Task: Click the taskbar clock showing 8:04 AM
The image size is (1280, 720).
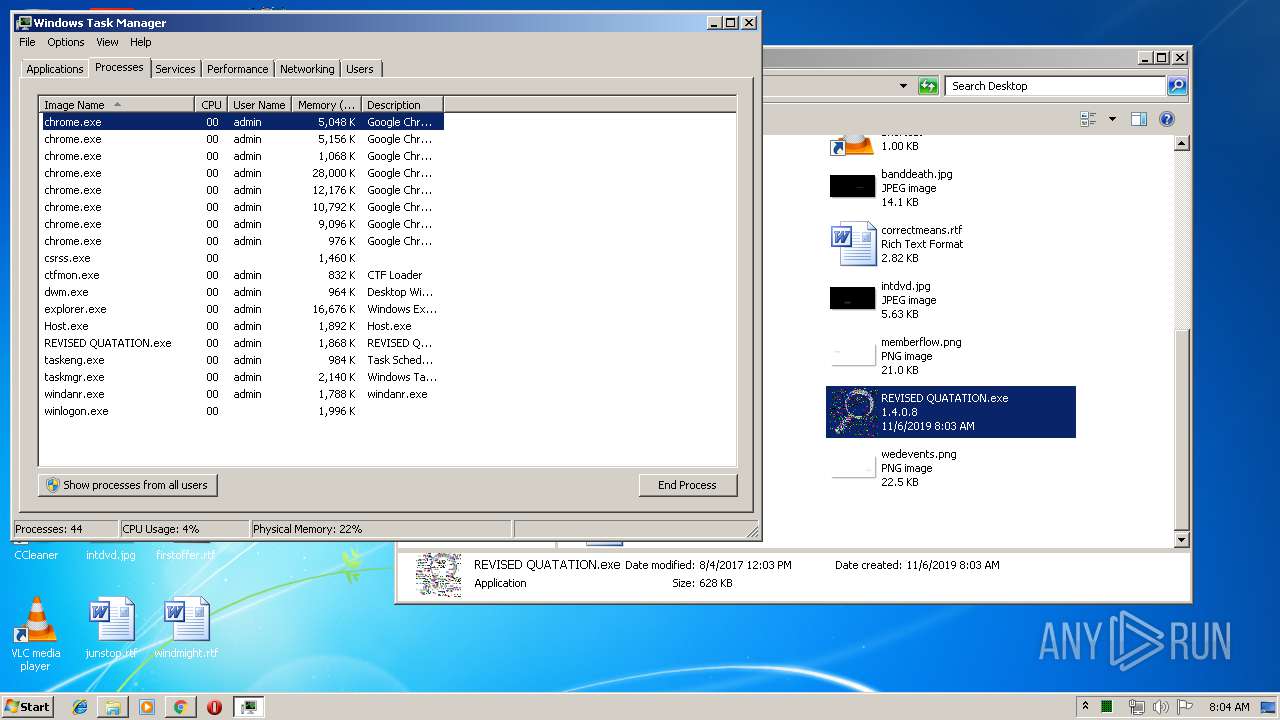Action: coord(1229,707)
